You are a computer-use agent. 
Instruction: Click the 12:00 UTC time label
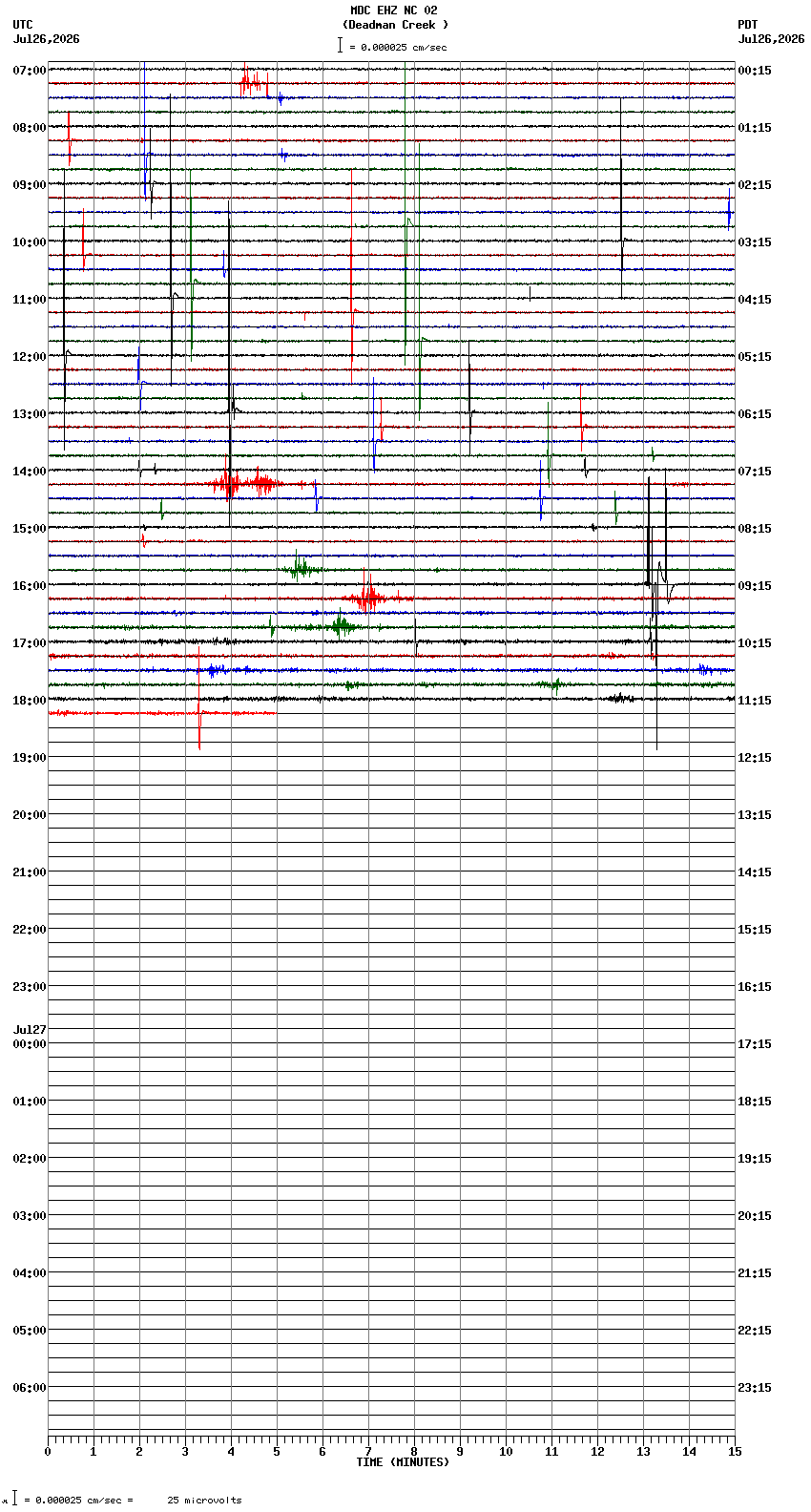coord(30,357)
